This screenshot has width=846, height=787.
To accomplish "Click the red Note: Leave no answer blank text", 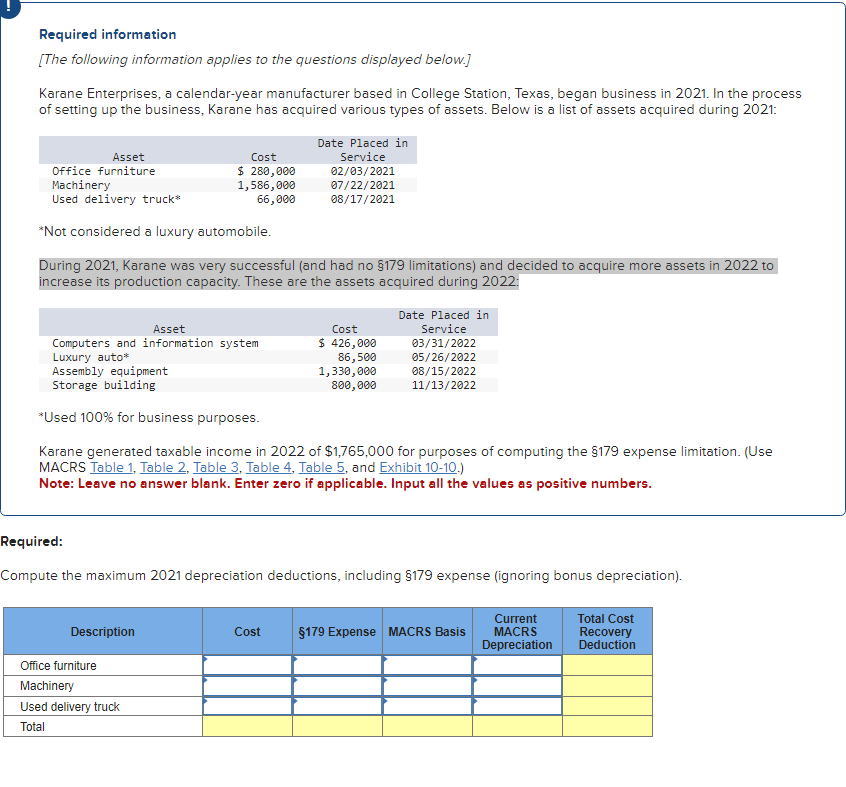I will click(x=345, y=483).
